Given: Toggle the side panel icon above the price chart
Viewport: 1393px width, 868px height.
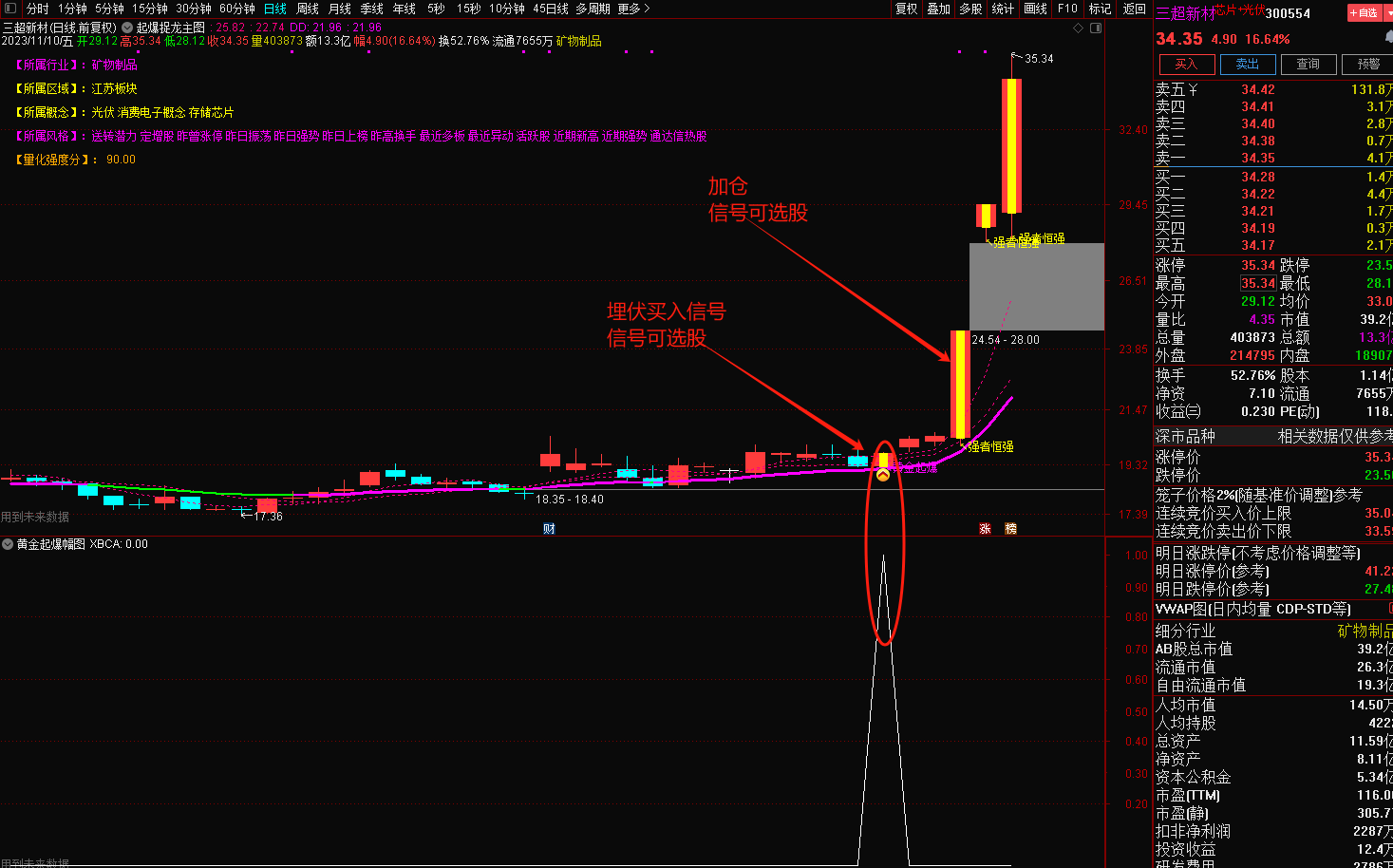Looking at the screenshot, I should point(1096,28).
